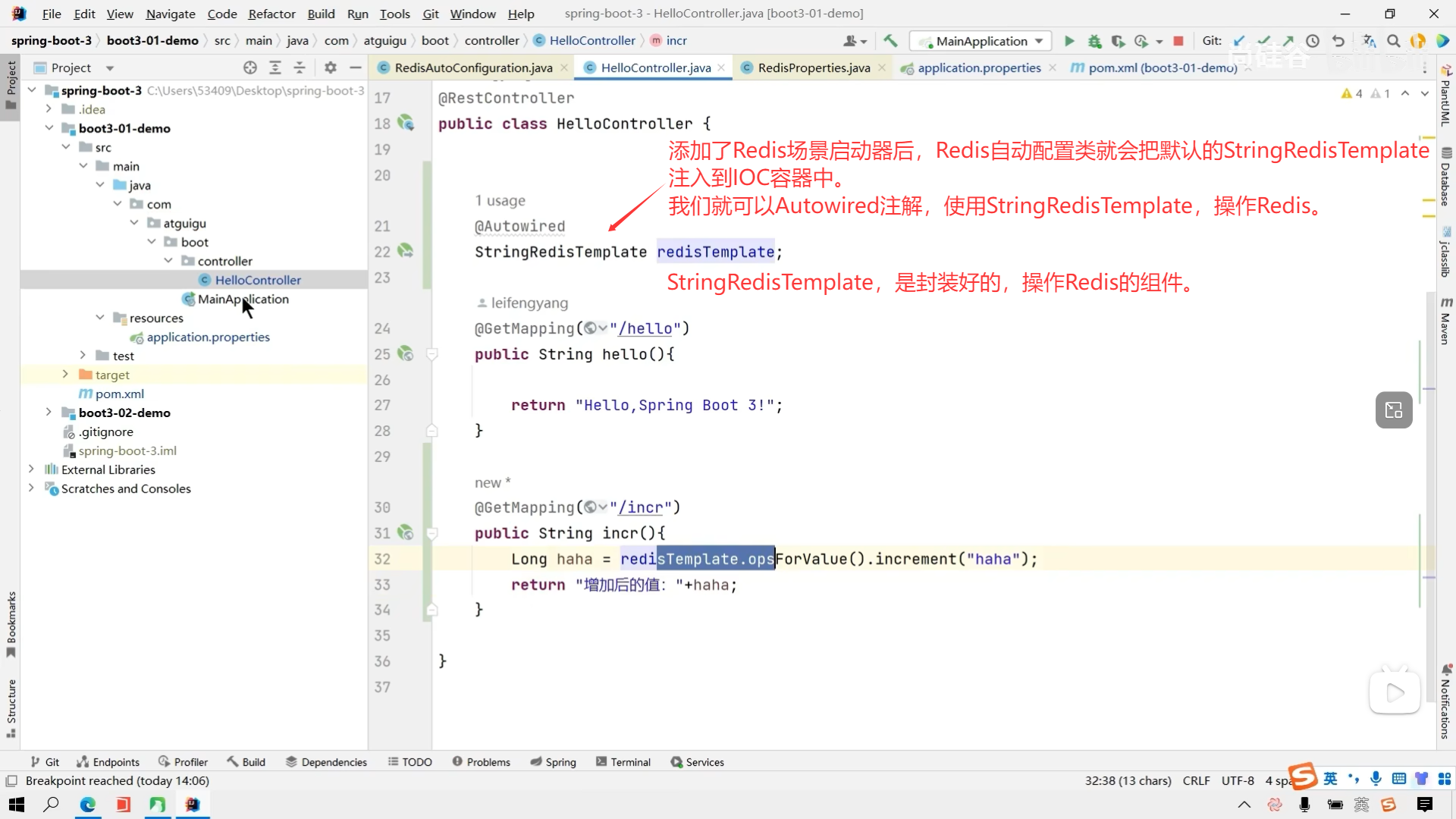Screen dimensions: 1456x819
Task: Click Git update project arrow
Action: [x=1239, y=41]
